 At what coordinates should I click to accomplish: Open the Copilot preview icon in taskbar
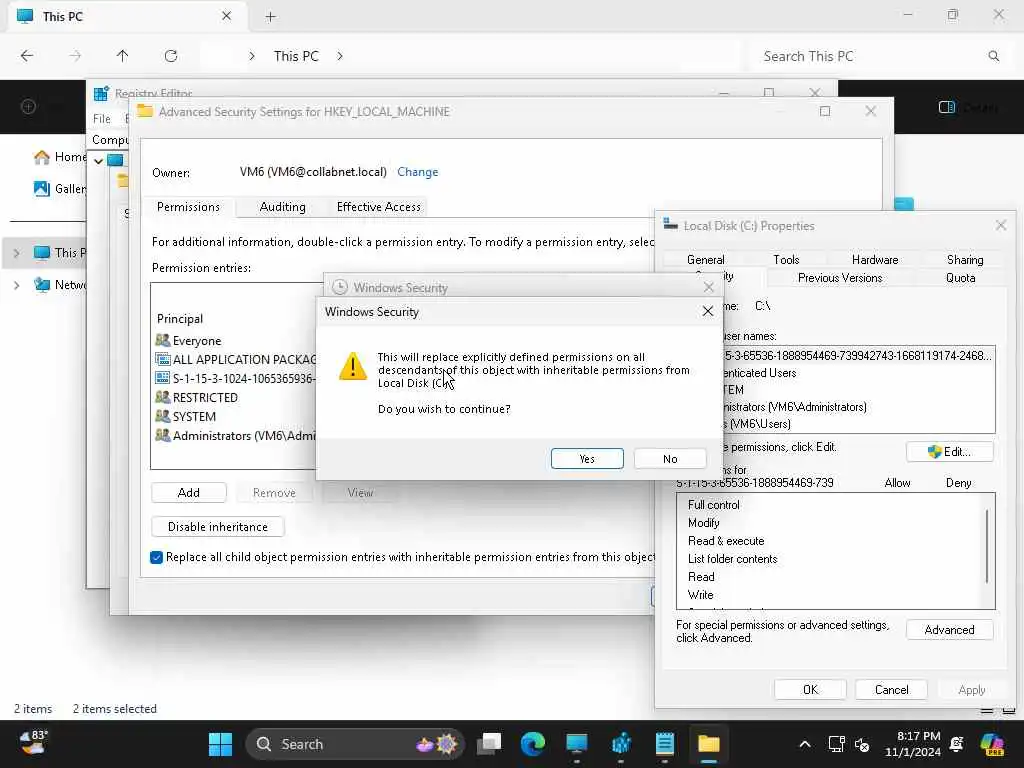991,744
